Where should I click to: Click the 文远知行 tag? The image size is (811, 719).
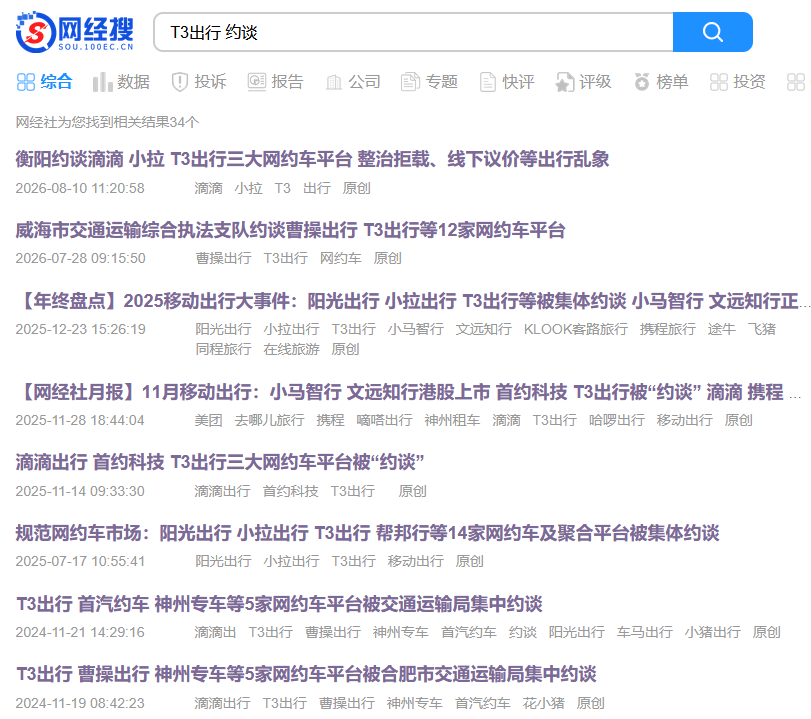[484, 329]
